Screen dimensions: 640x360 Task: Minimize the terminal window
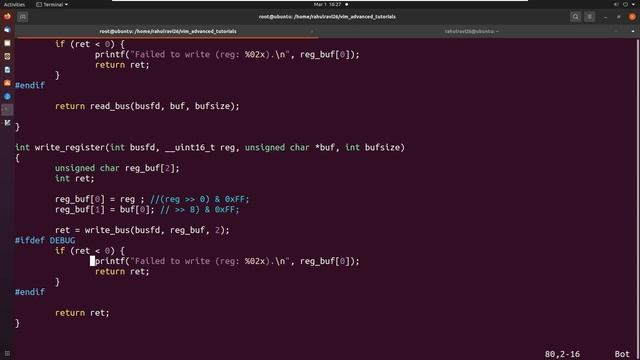pos(605,17)
